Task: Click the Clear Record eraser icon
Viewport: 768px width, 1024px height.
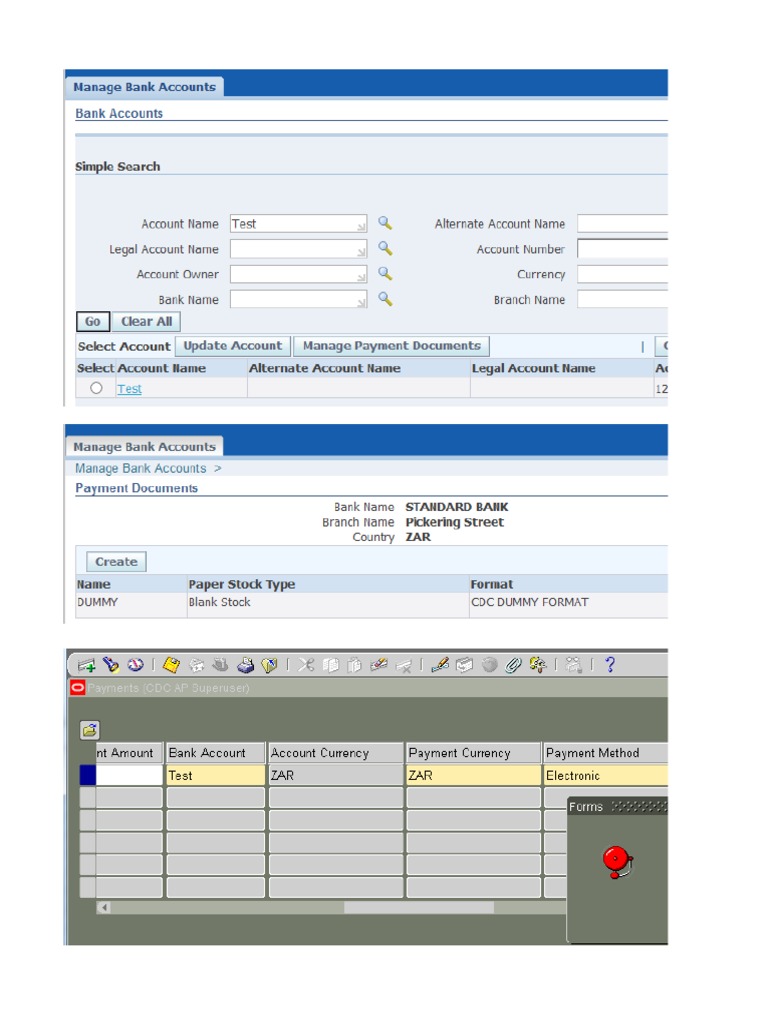Action: [379, 665]
